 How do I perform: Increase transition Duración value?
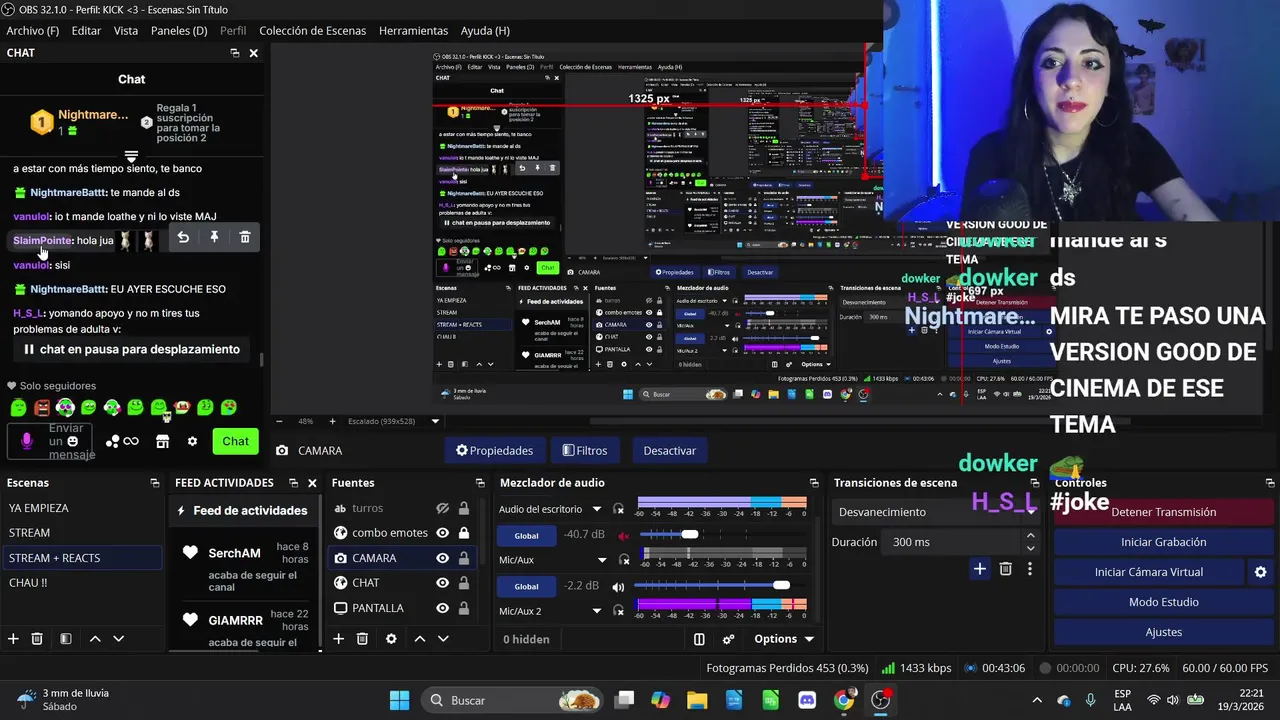tap(1031, 536)
